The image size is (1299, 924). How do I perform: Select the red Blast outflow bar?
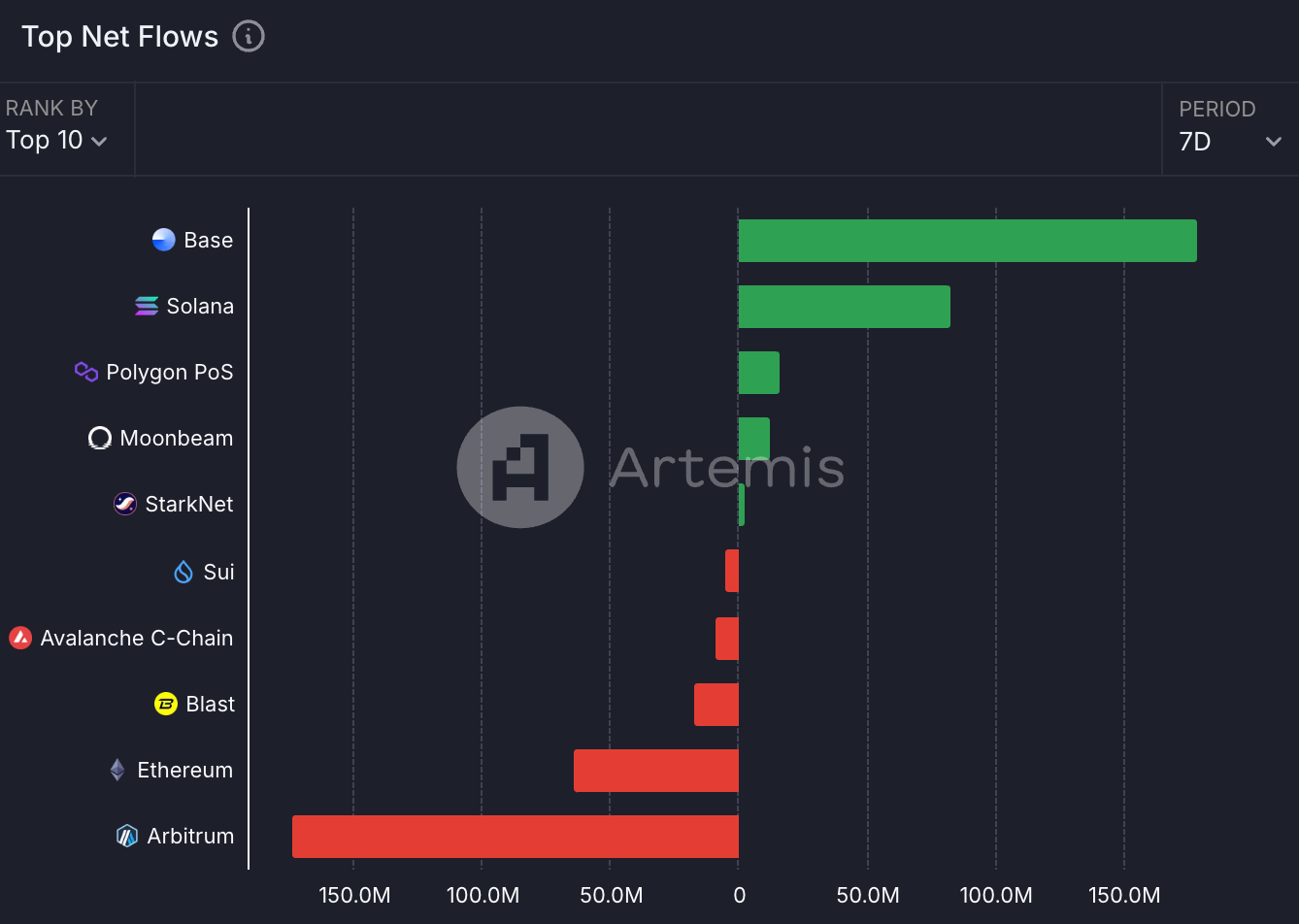tap(716, 705)
